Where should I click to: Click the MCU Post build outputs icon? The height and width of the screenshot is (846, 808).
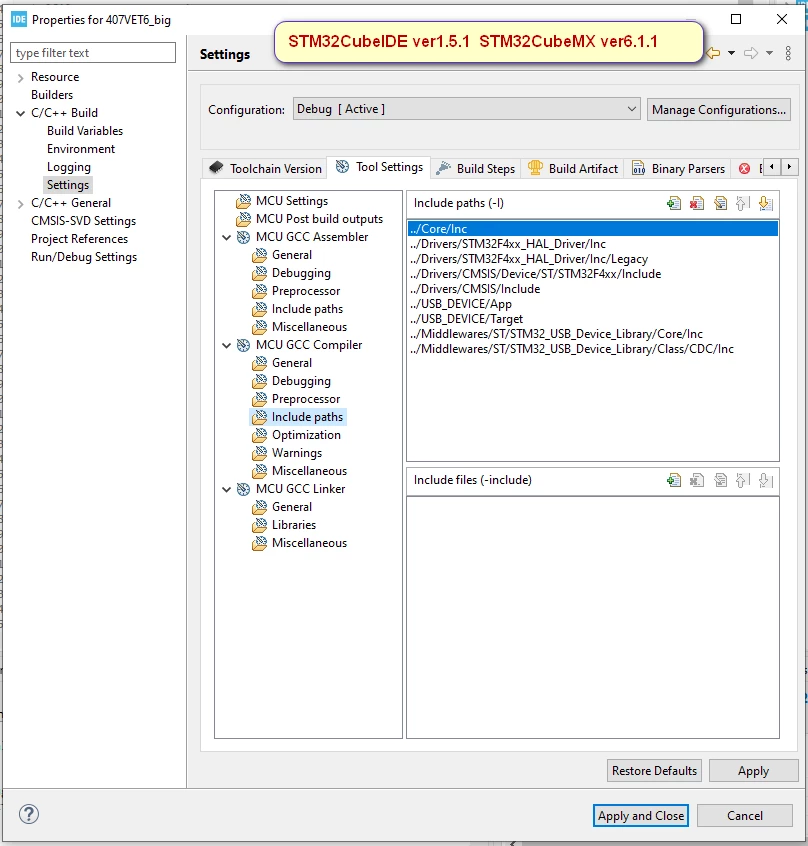(x=243, y=219)
